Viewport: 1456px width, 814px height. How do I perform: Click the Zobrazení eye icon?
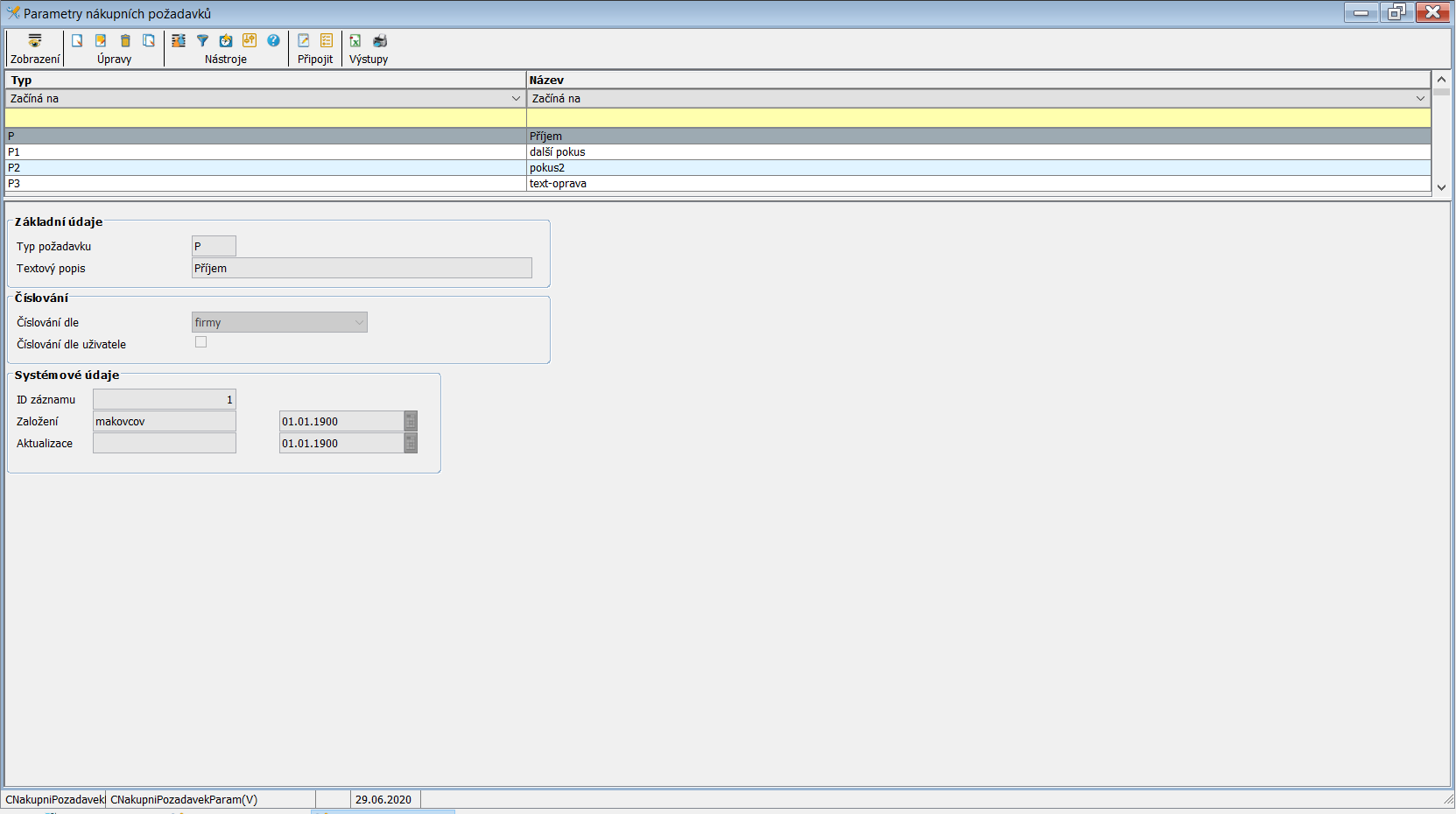pos(35,41)
